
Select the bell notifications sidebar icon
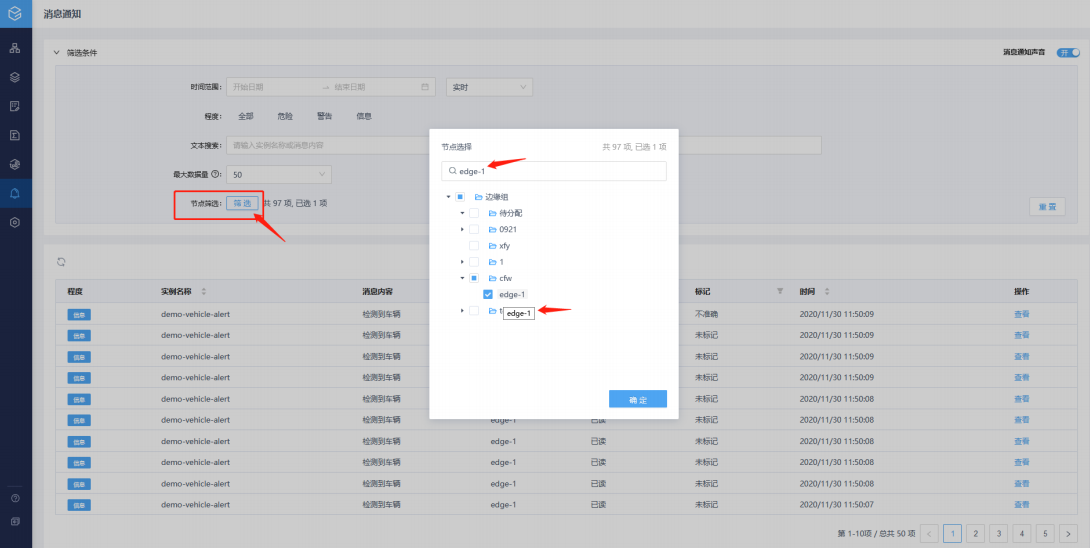pos(15,193)
